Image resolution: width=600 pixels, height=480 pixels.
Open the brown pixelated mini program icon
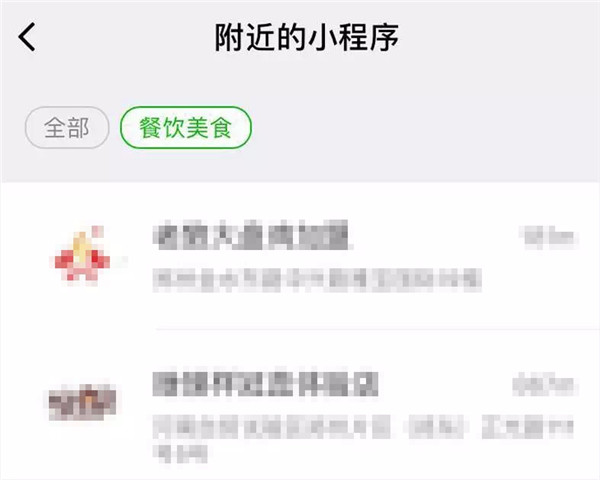coord(82,402)
